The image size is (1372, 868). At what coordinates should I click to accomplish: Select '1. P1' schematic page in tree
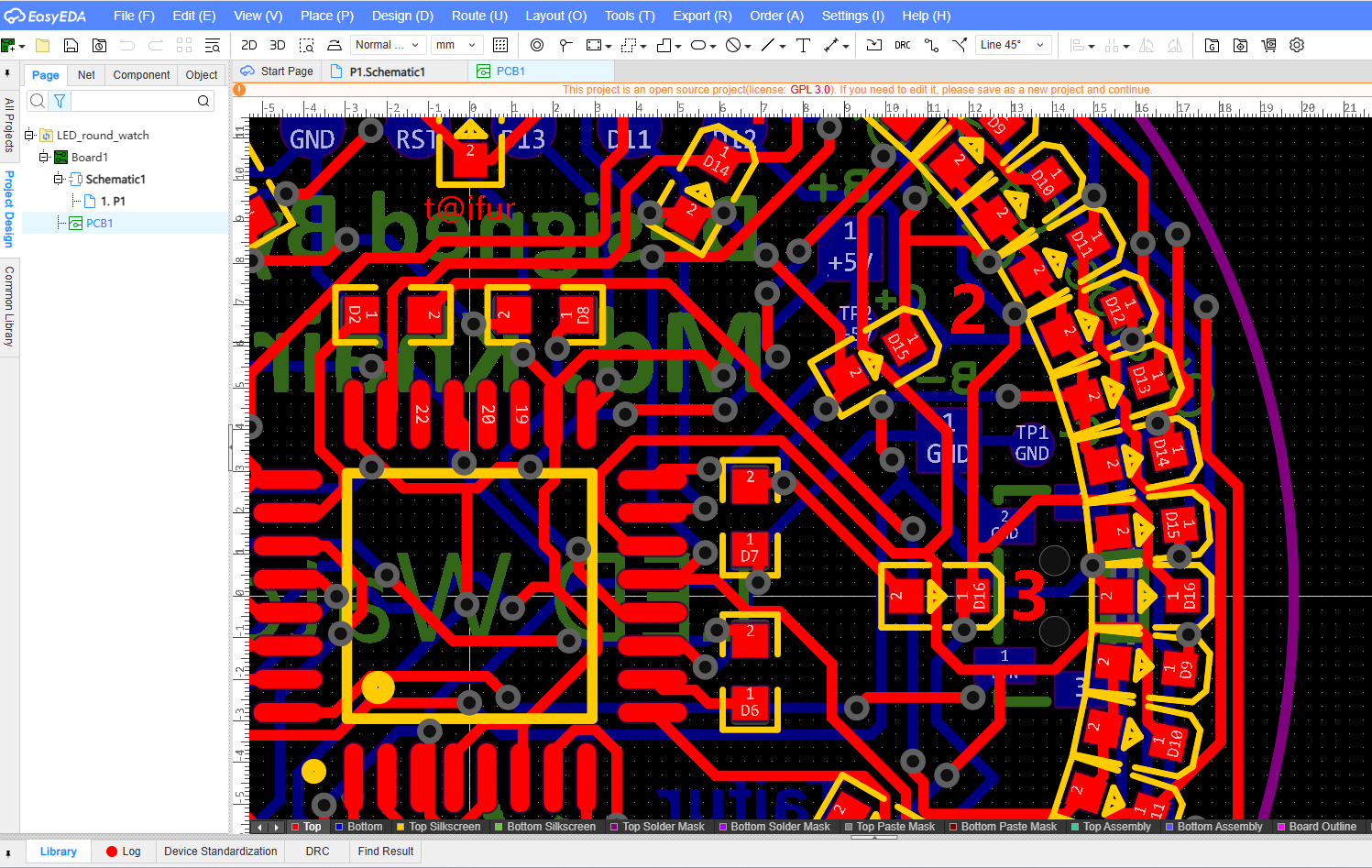[x=113, y=201]
